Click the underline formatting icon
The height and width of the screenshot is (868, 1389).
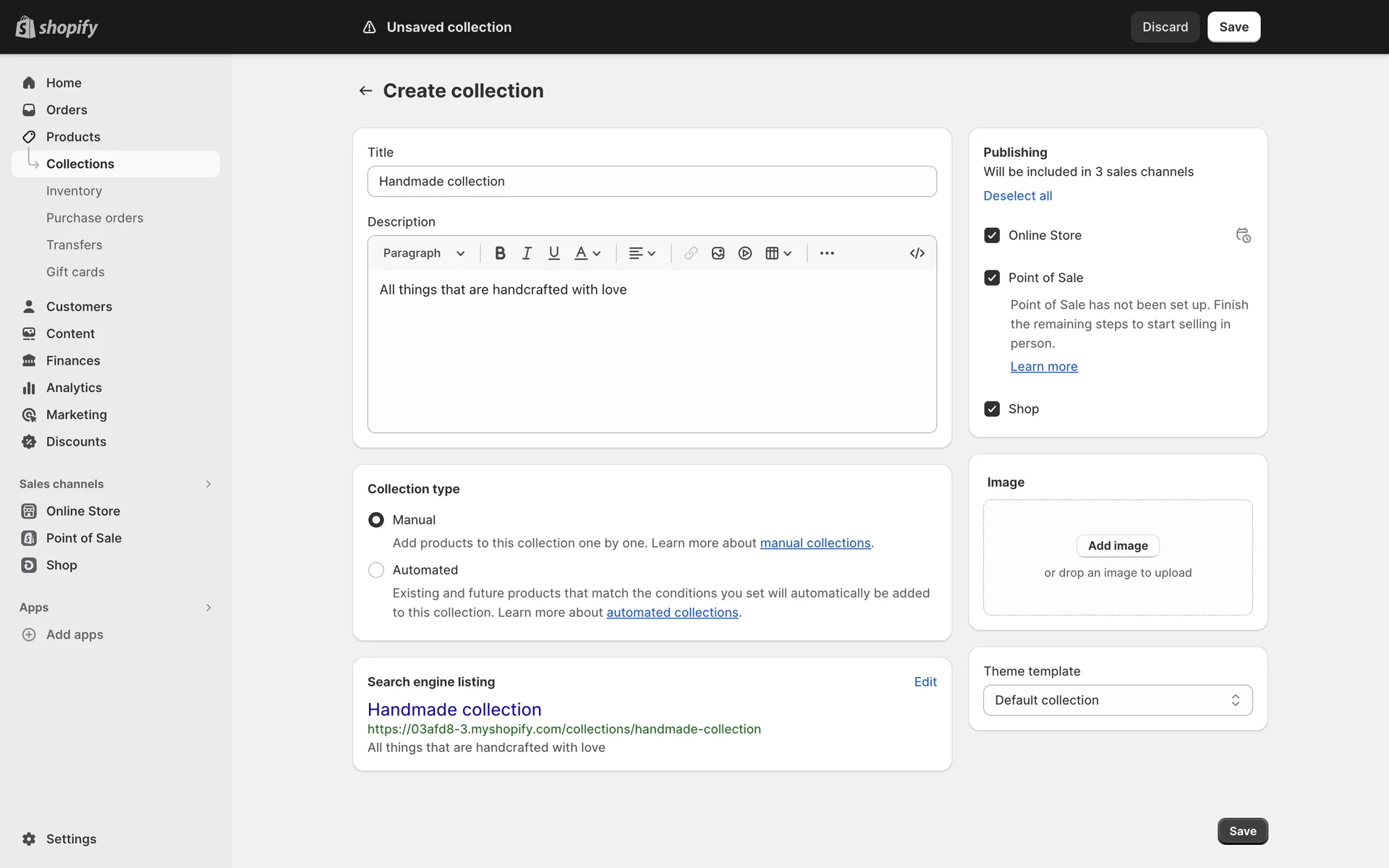click(x=553, y=253)
